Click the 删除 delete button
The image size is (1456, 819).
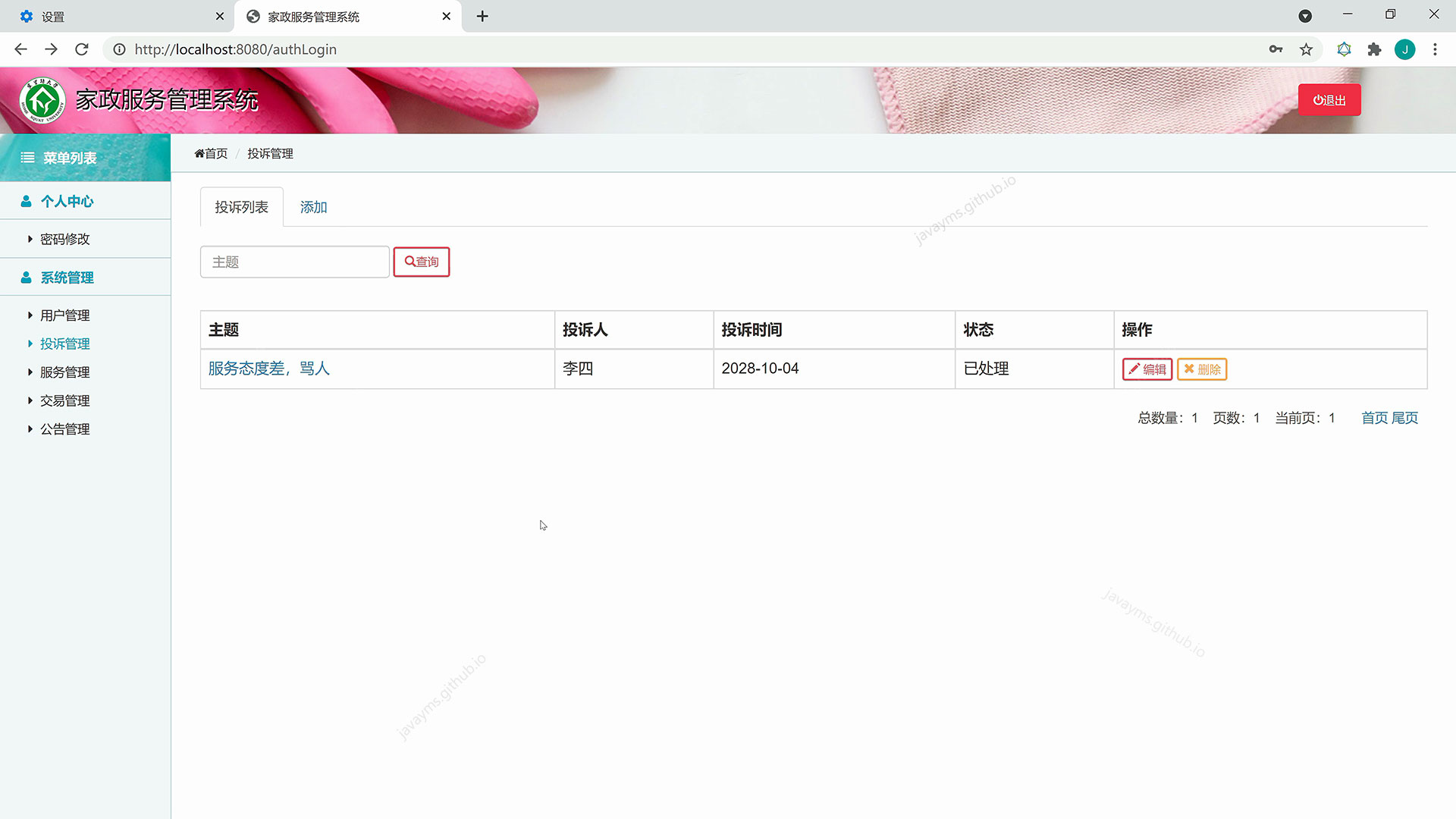click(1202, 369)
